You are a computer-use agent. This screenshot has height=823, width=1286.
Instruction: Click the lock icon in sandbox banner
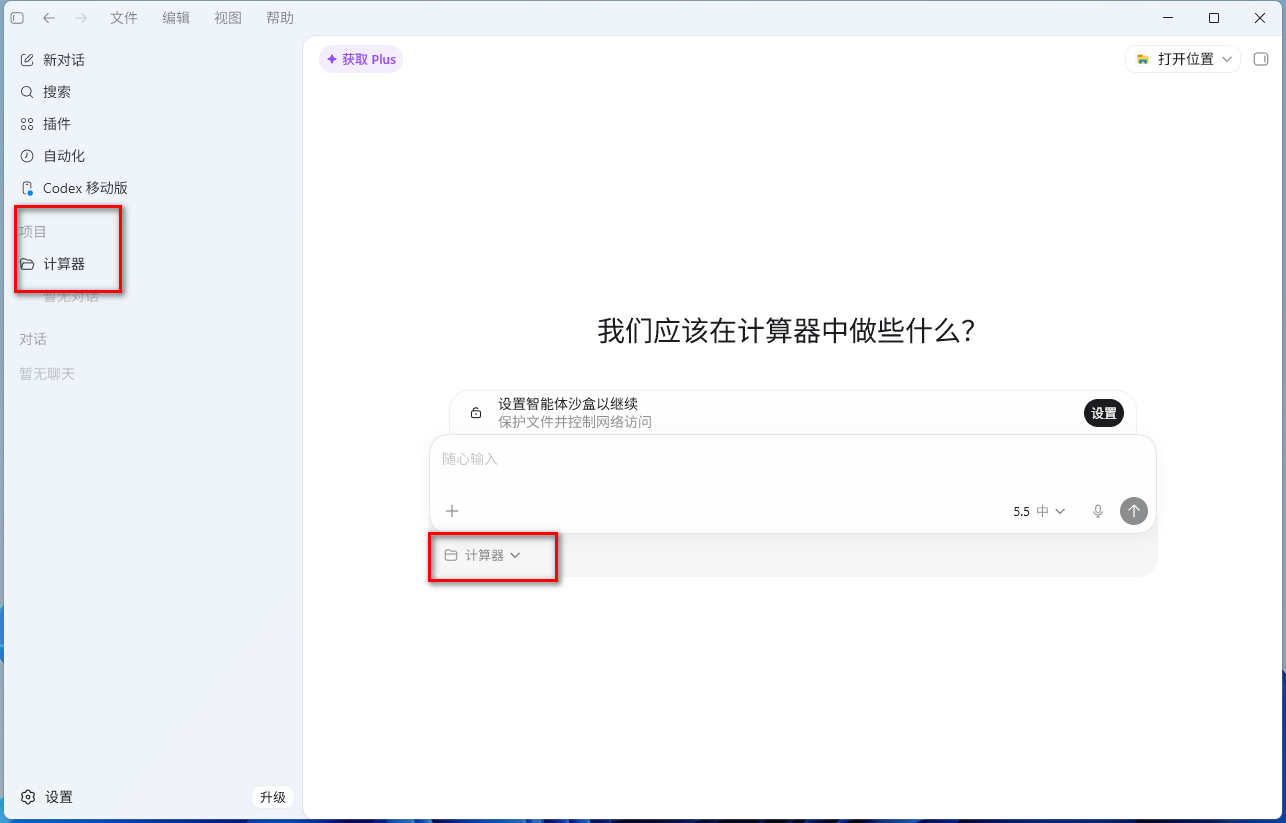476,413
